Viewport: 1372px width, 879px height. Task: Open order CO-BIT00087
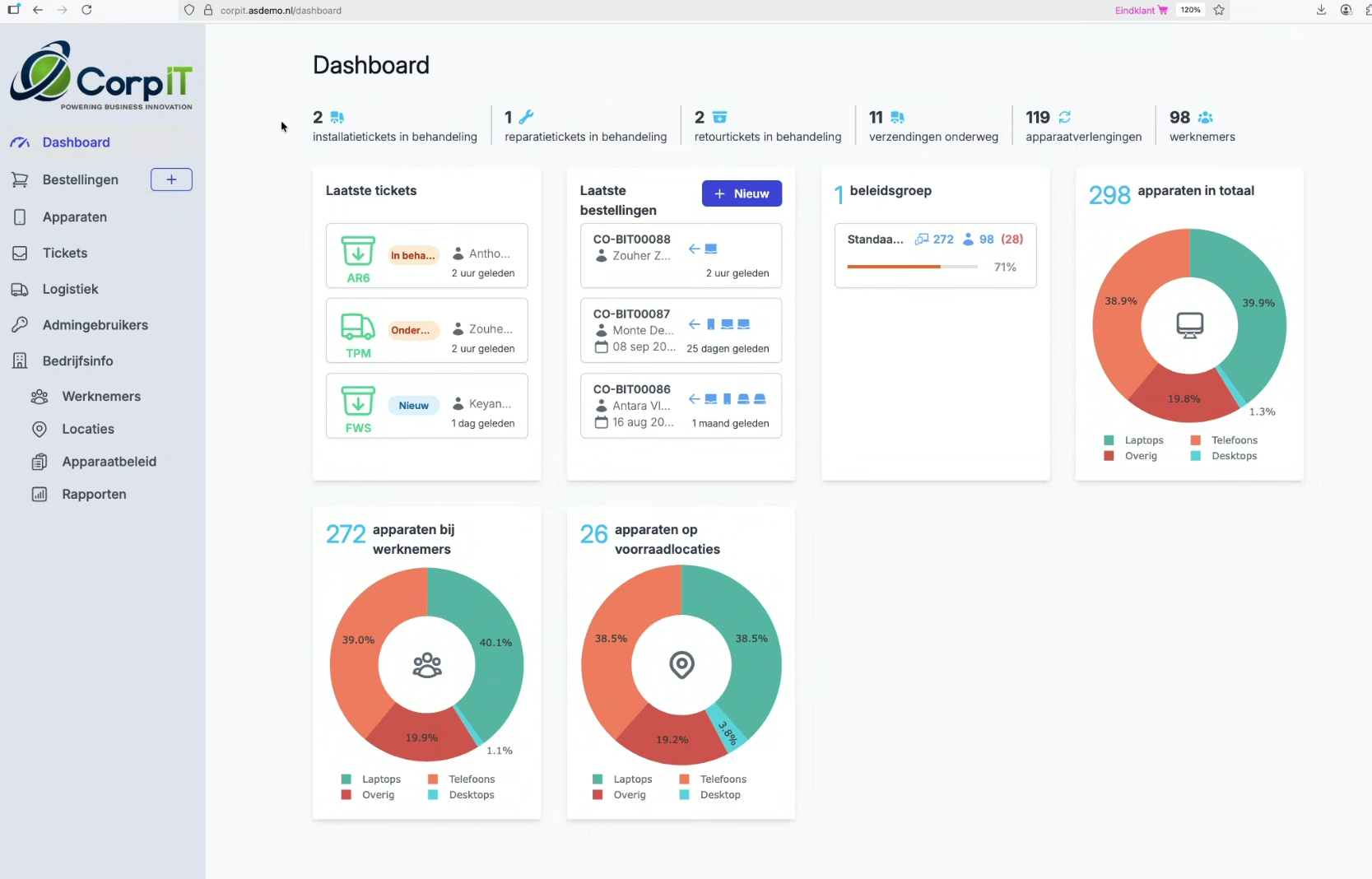click(631, 314)
